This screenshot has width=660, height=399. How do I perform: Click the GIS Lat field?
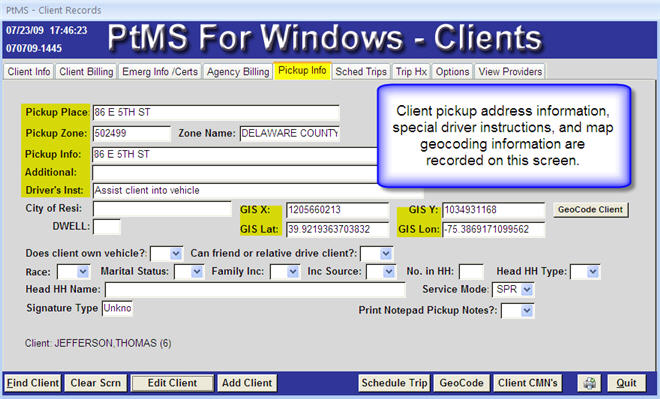(338, 230)
